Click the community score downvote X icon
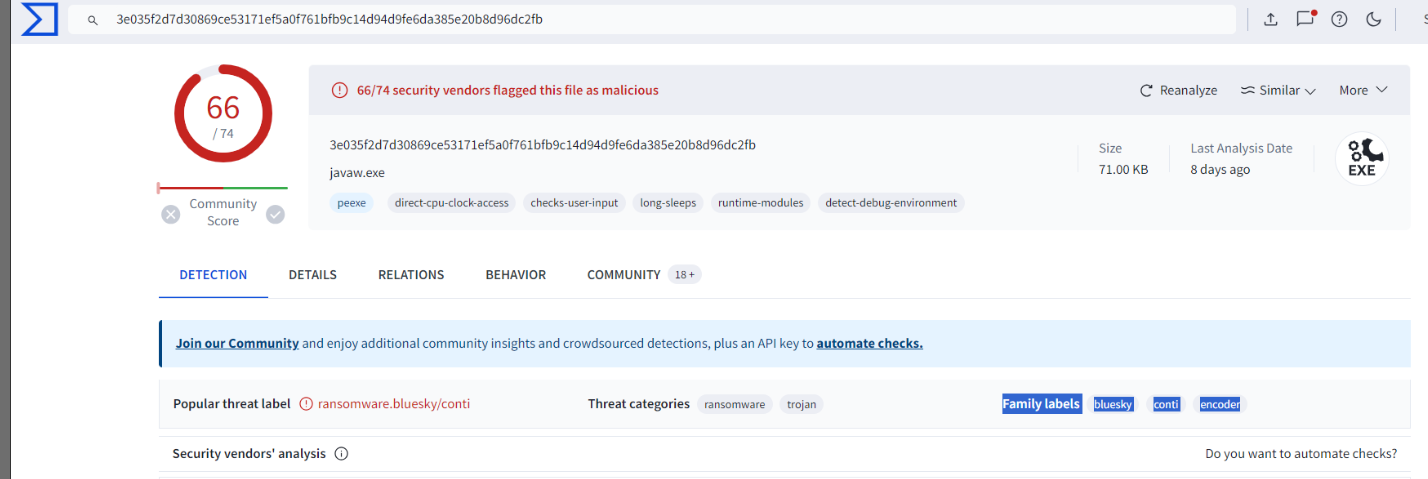Image resolution: width=1428 pixels, height=479 pixels. [171, 214]
